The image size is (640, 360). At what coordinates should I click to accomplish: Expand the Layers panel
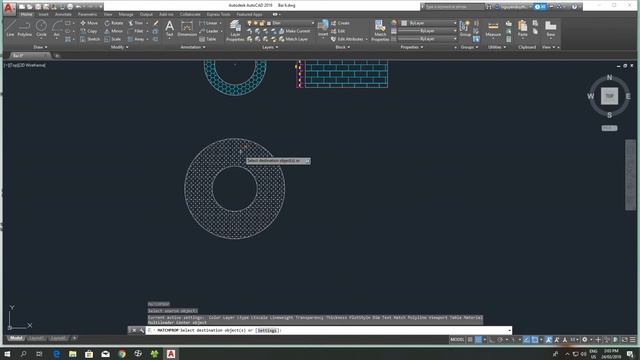(x=270, y=47)
